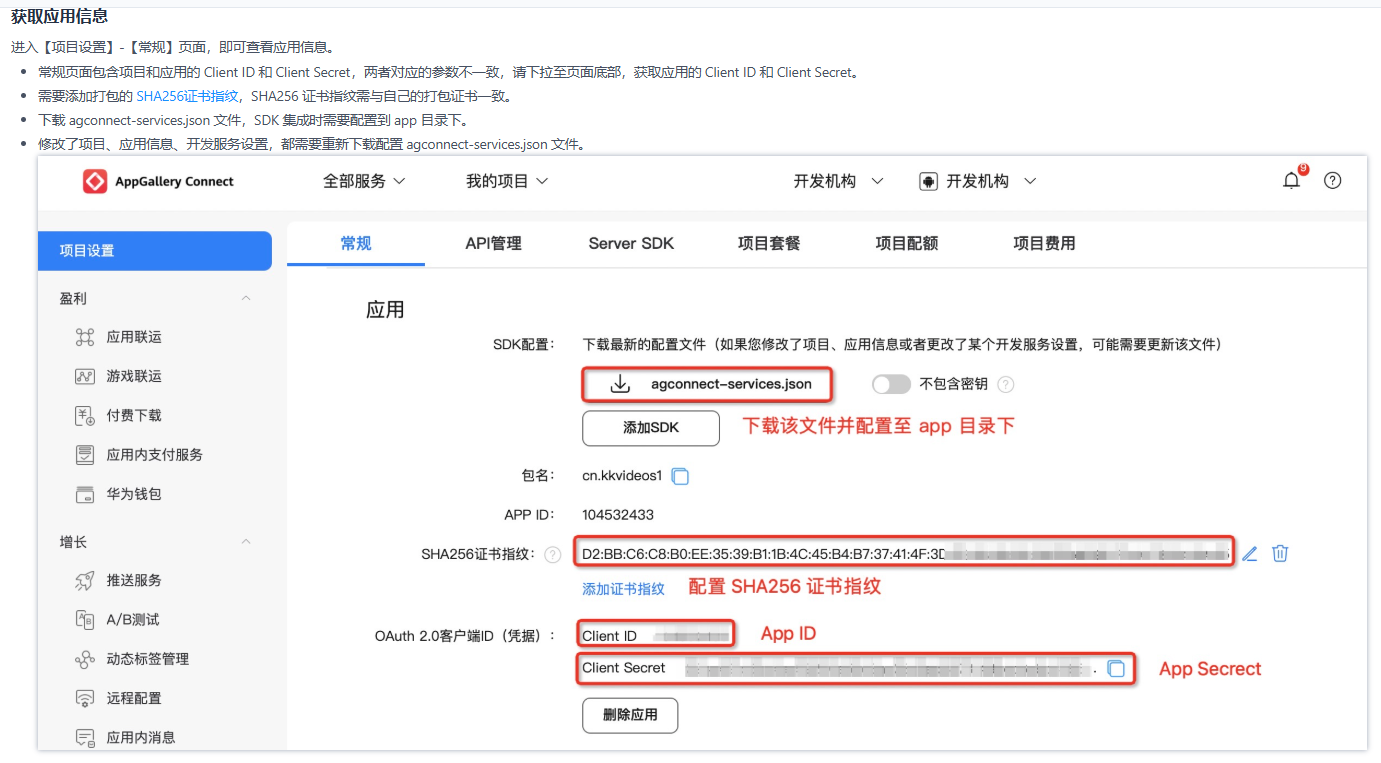
Task: Click the 推送服务 rocket icon
Action: pos(85,580)
